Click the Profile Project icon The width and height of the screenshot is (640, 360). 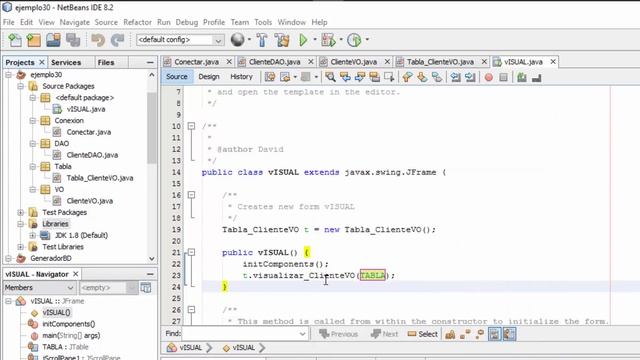(354, 40)
